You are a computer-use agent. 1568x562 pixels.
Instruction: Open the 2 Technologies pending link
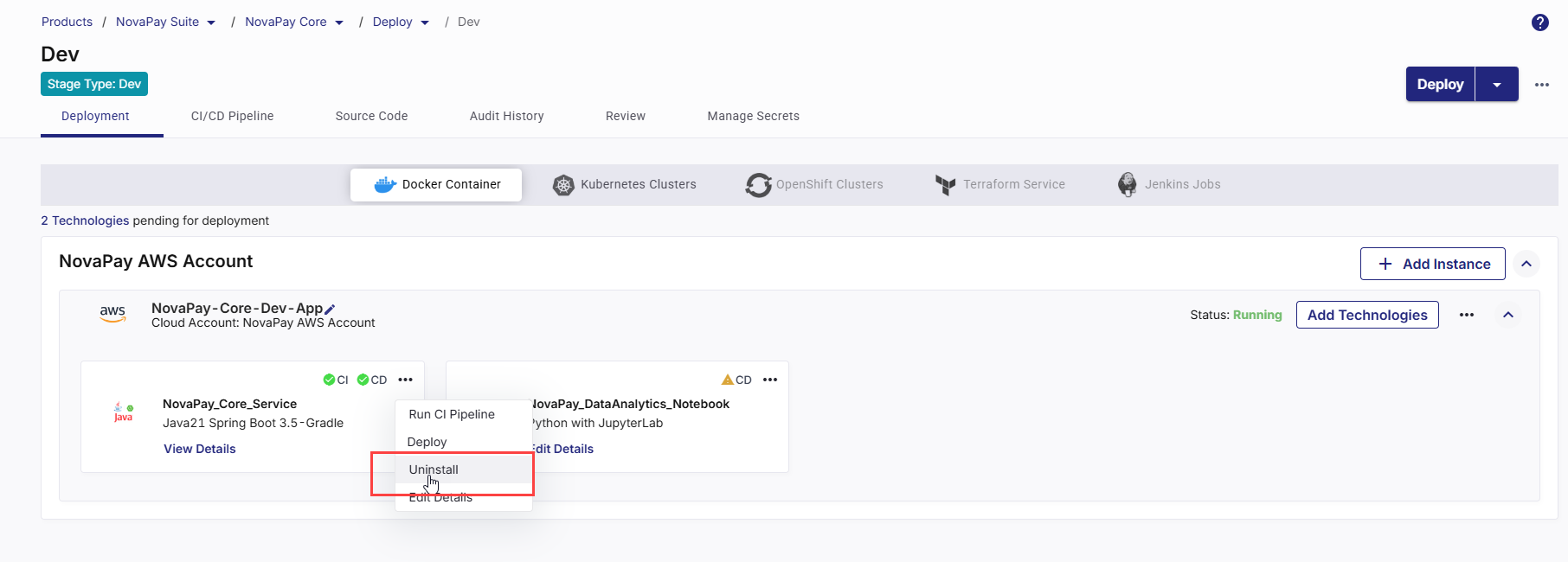(85, 220)
